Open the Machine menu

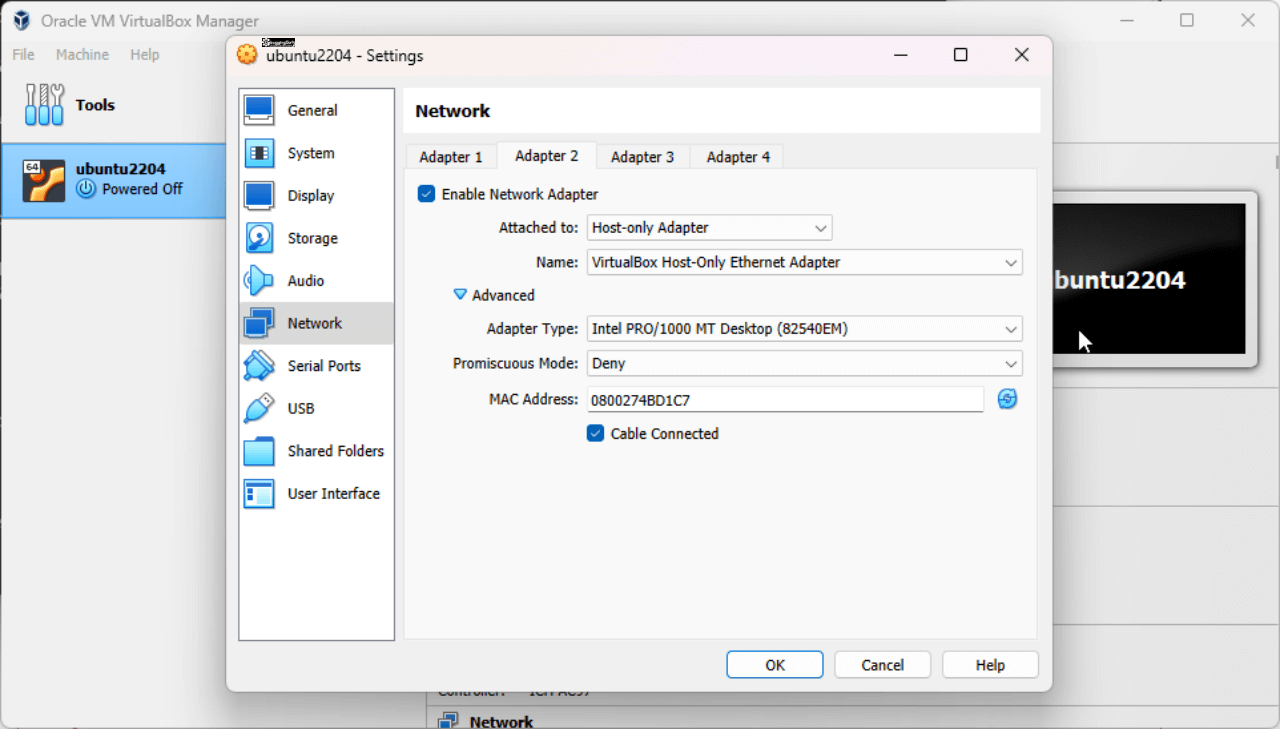[82, 55]
